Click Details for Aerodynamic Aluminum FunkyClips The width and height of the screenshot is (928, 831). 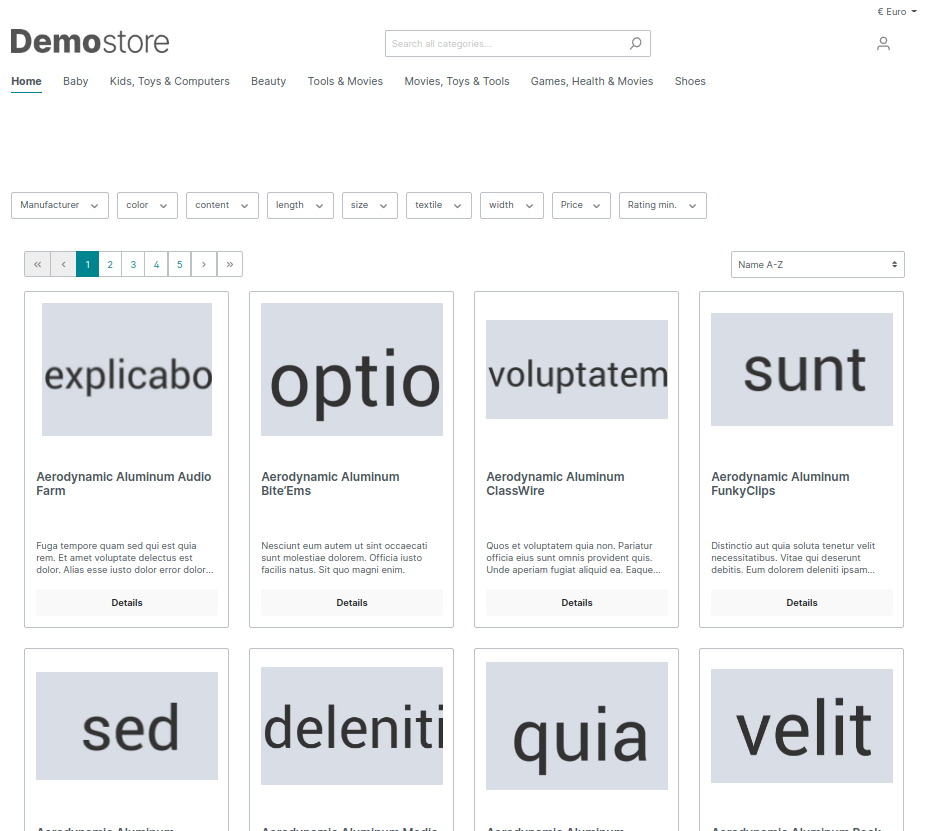click(x=802, y=603)
